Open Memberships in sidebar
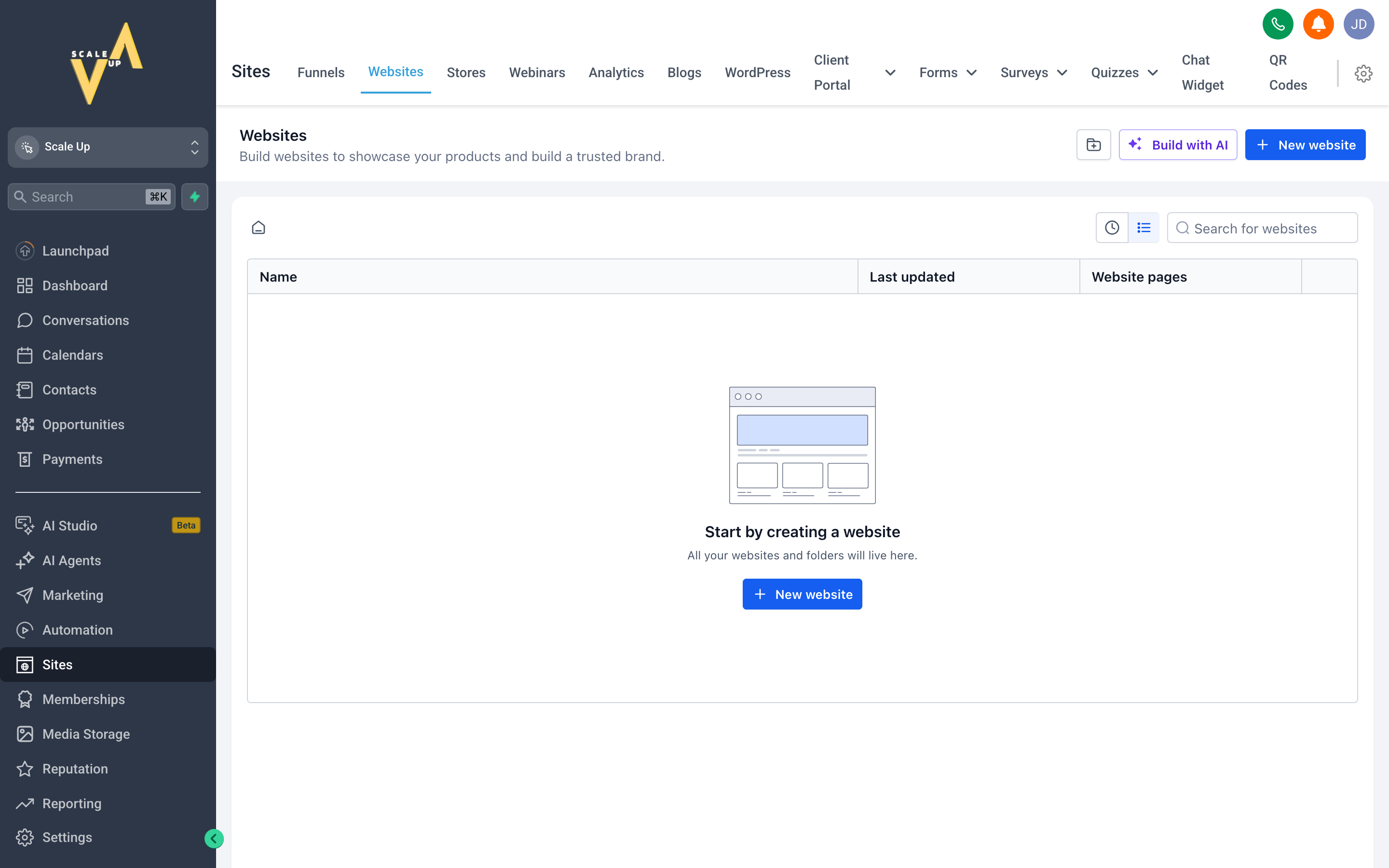Screen dimensions: 1389x868 pos(108,699)
